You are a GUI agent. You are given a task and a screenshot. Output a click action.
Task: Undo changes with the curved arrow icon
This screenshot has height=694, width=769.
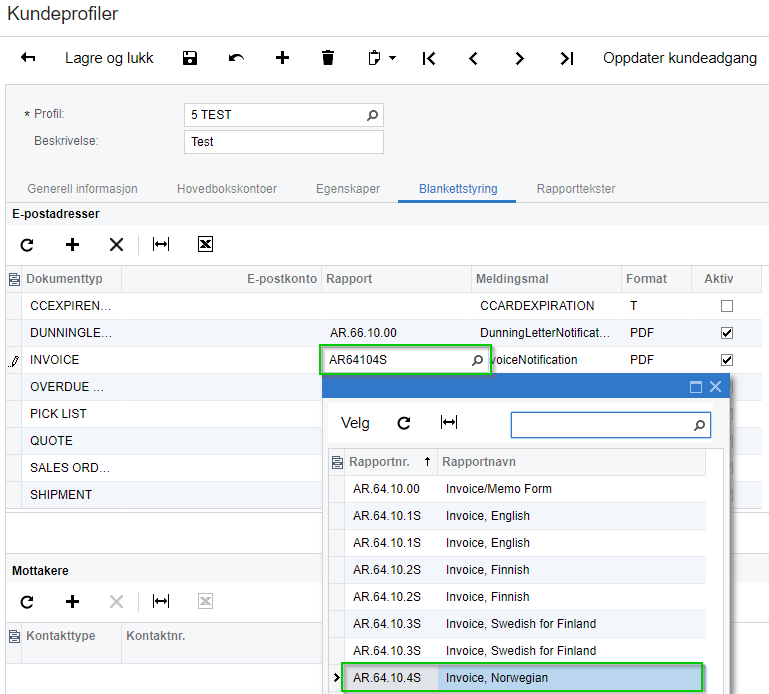pyautogui.click(x=236, y=58)
